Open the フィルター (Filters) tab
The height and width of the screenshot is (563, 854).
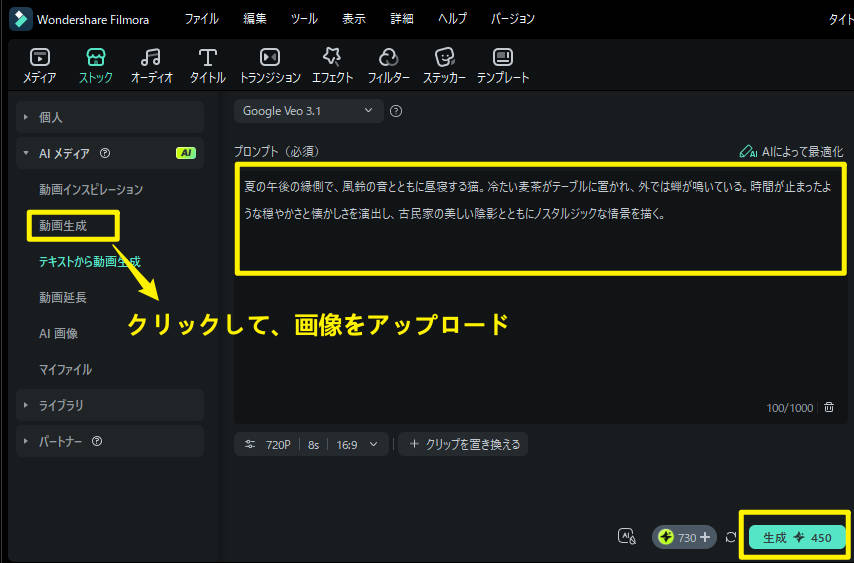point(388,65)
